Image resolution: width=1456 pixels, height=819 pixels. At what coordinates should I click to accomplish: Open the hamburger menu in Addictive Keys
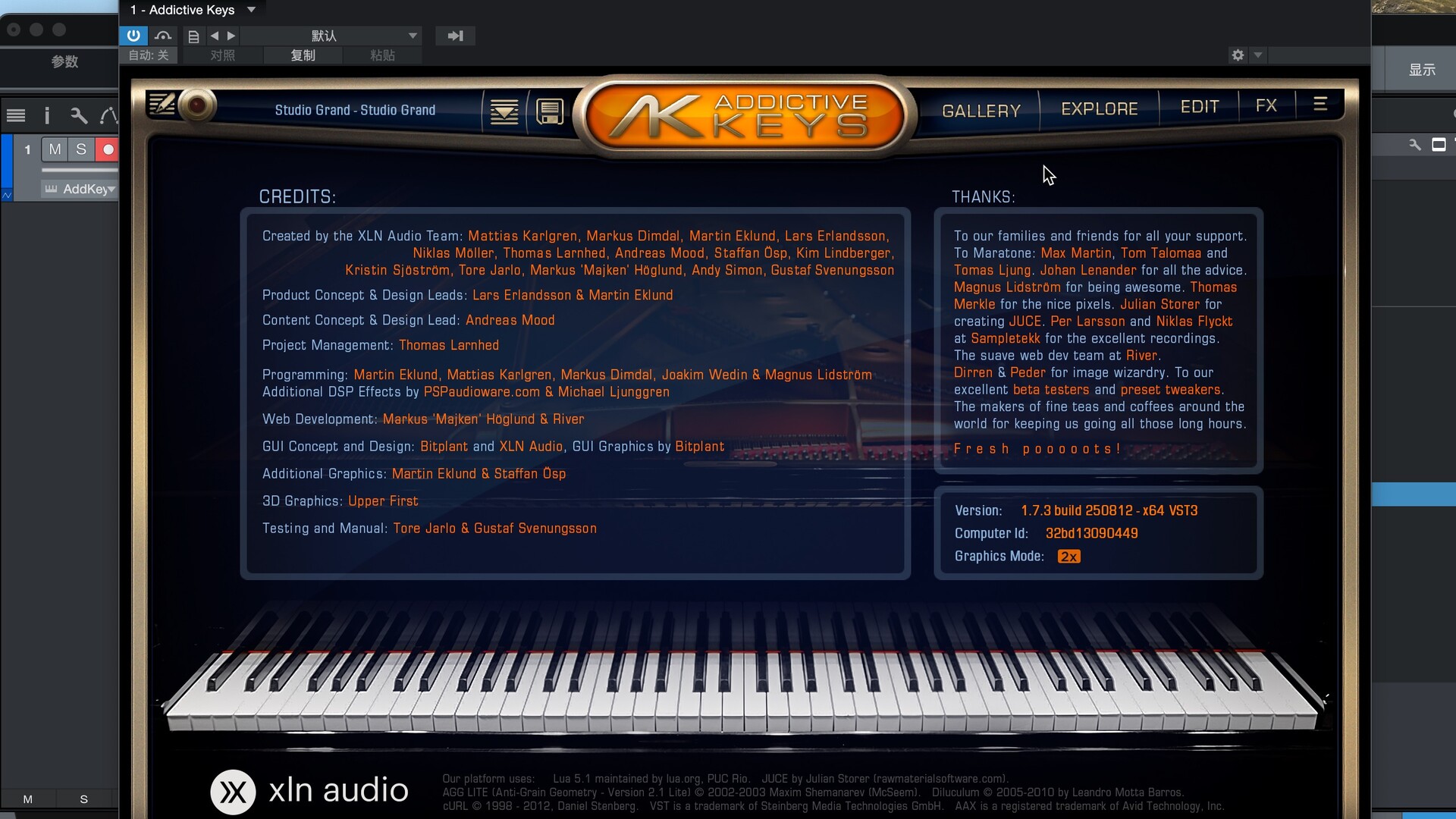click(x=1320, y=103)
